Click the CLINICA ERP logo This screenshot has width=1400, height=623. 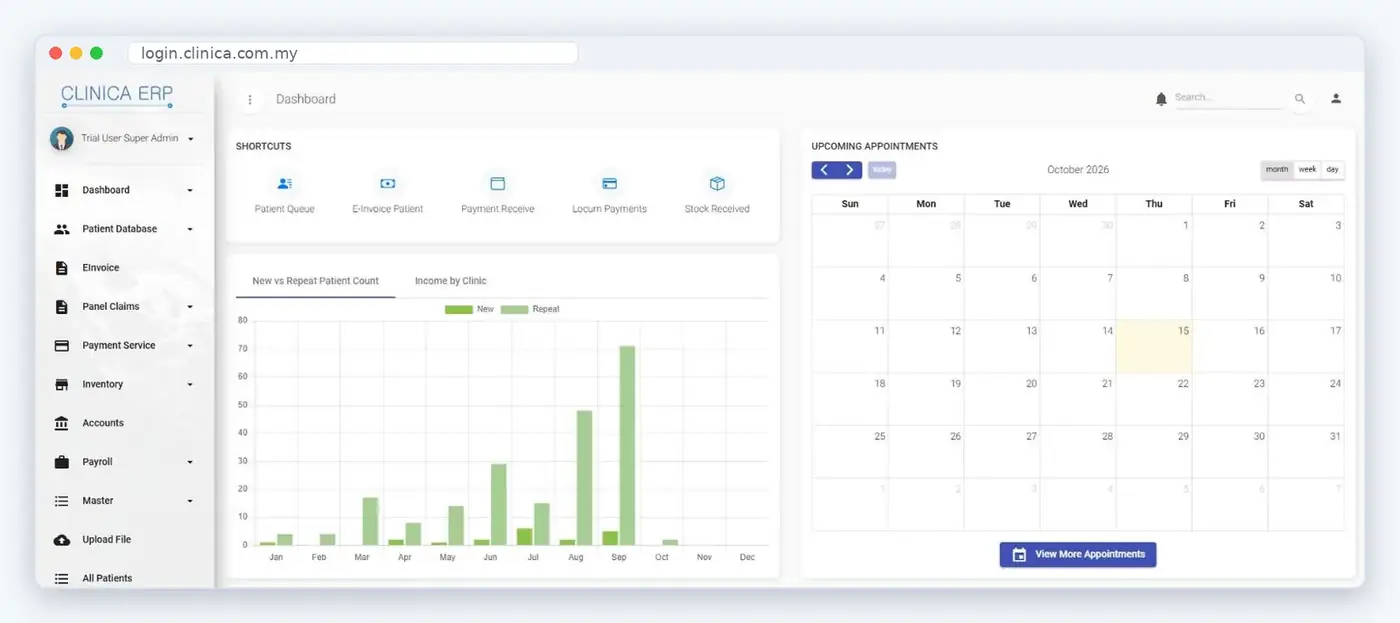click(x=117, y=95)
